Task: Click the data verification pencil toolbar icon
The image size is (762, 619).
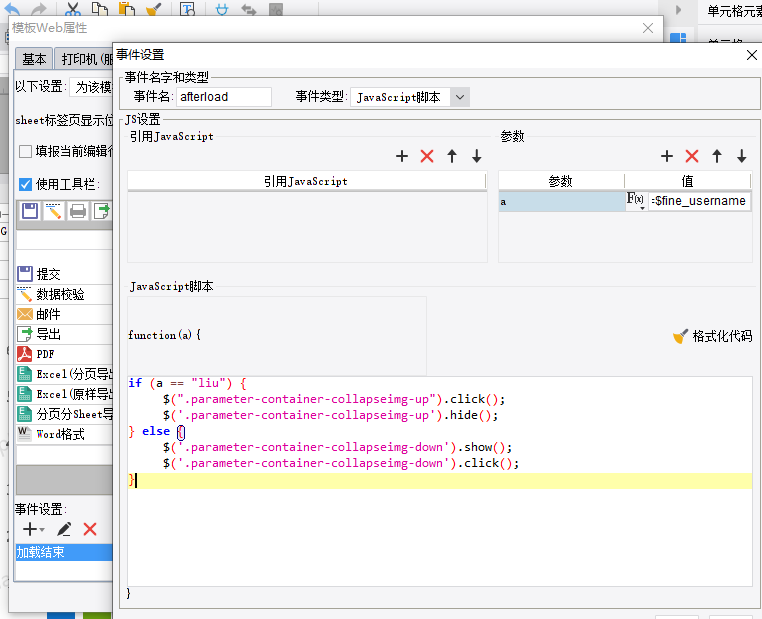Action: (x=53, y=211)
